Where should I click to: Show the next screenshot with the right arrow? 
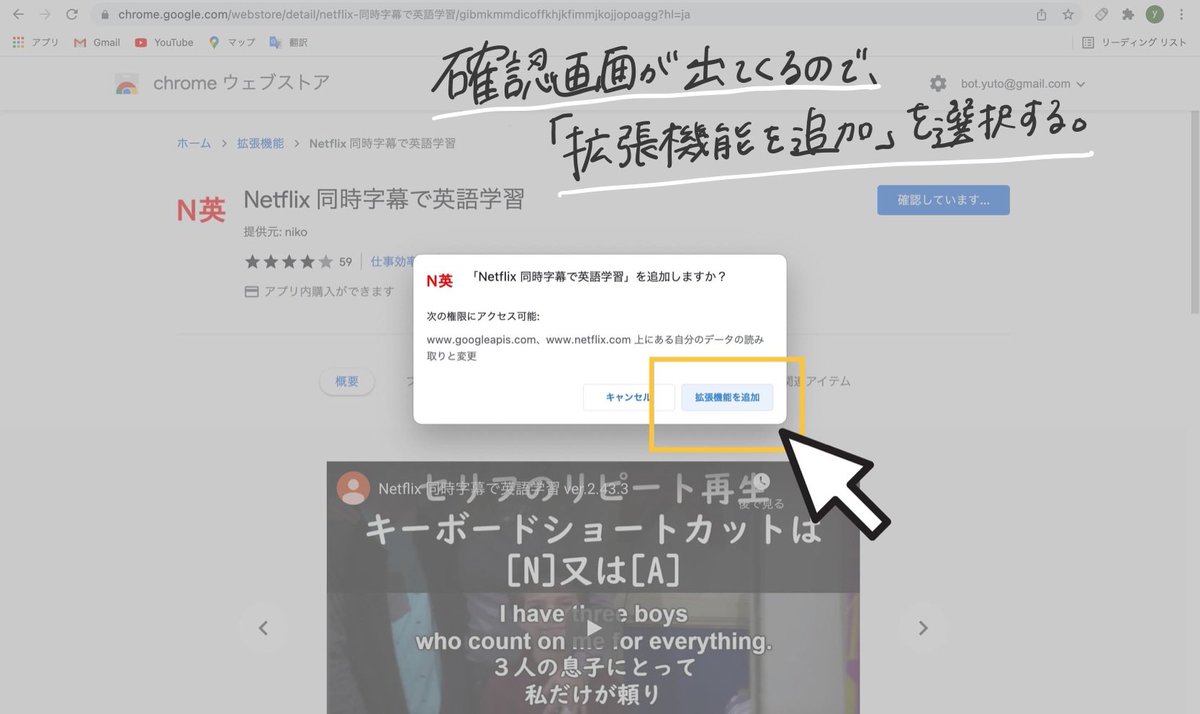(923, 628)
